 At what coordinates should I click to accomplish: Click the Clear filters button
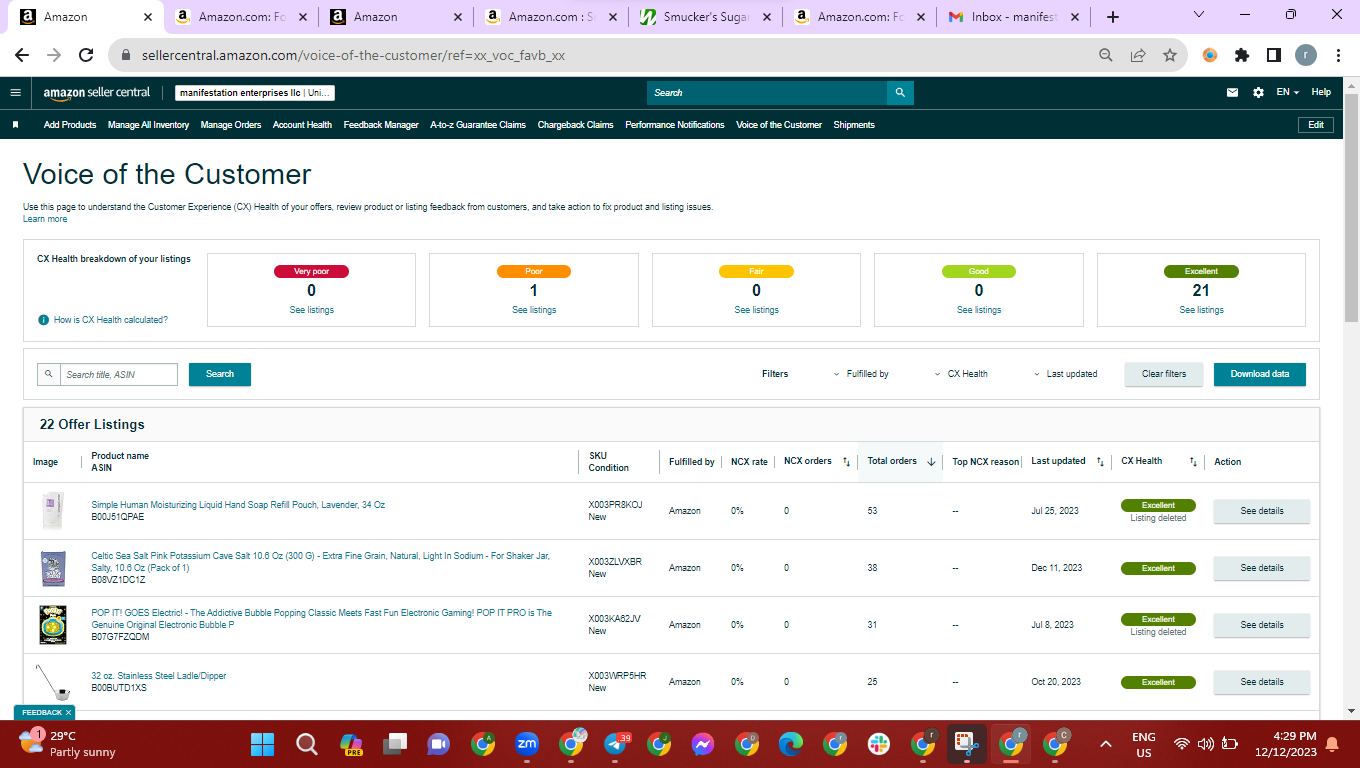(x=1164, y=374)
